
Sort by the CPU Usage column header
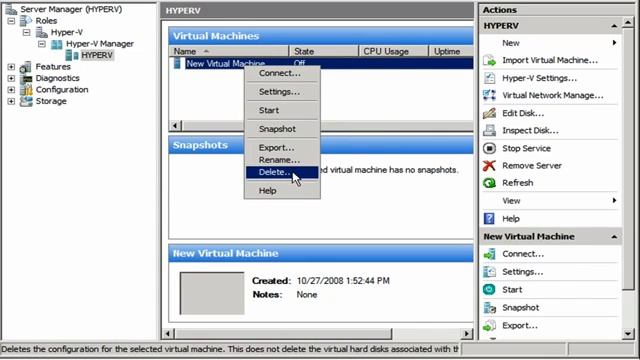click(x=394, y=51)
